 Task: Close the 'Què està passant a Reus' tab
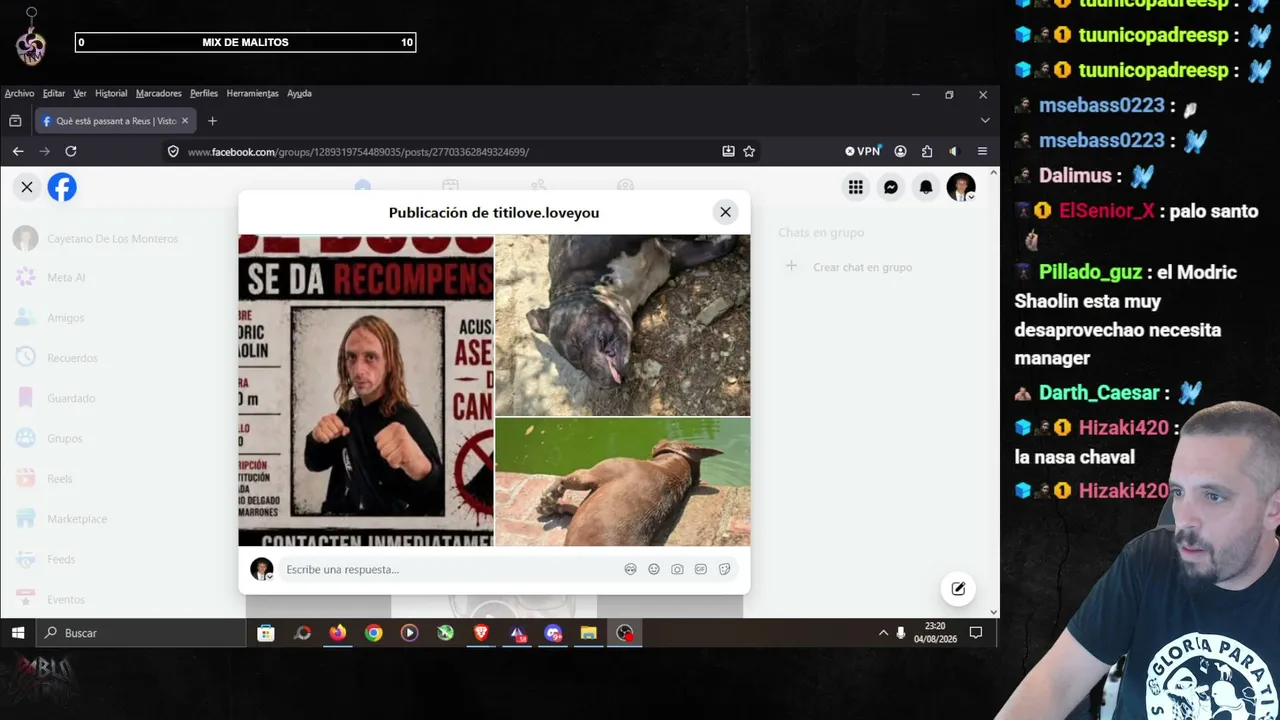[185, 121]
